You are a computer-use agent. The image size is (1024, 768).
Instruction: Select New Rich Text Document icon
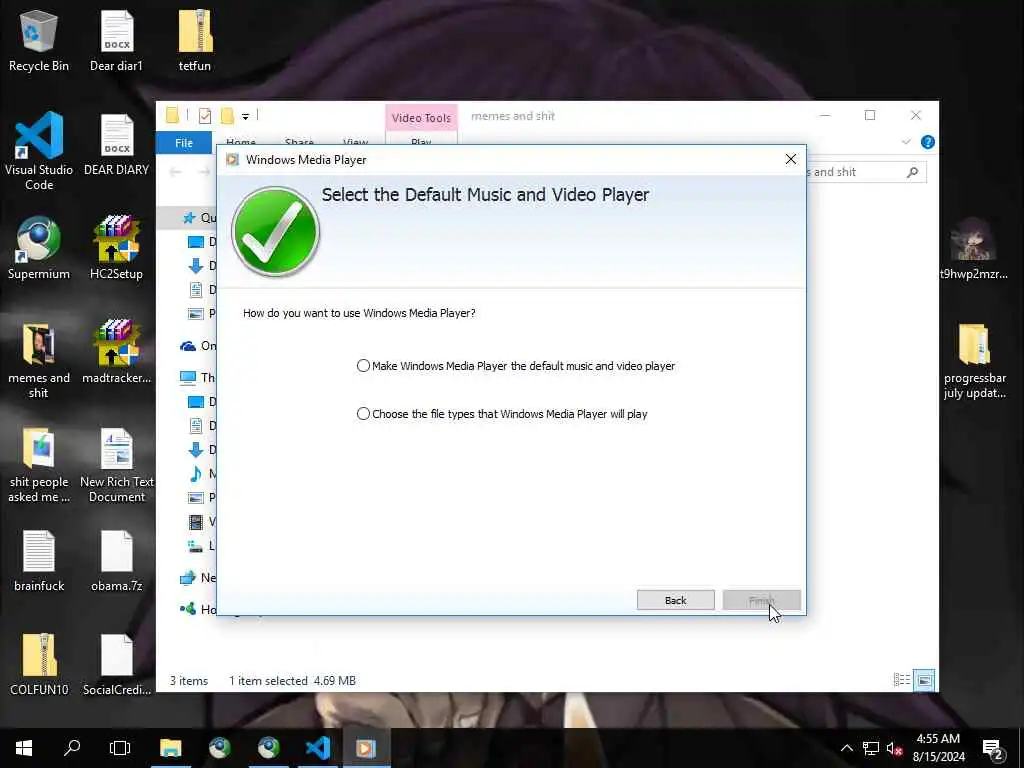point(116,465)
